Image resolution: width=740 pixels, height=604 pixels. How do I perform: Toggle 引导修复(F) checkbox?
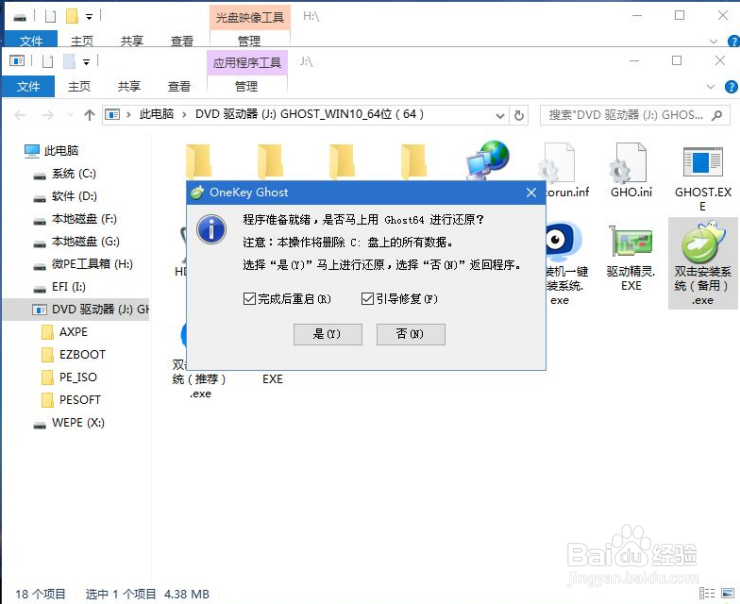[x=399, y=299]
